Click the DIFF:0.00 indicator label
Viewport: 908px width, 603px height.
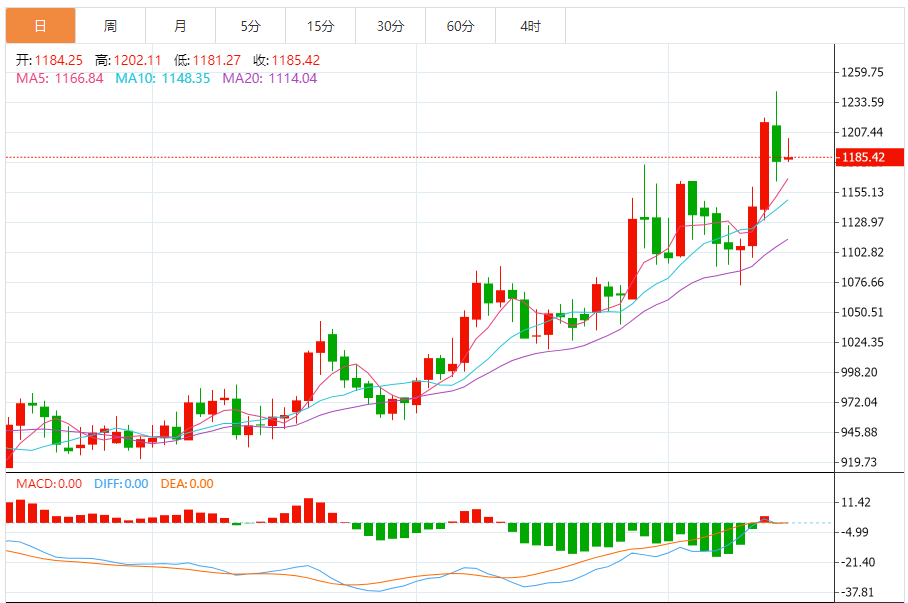point(121,484)
